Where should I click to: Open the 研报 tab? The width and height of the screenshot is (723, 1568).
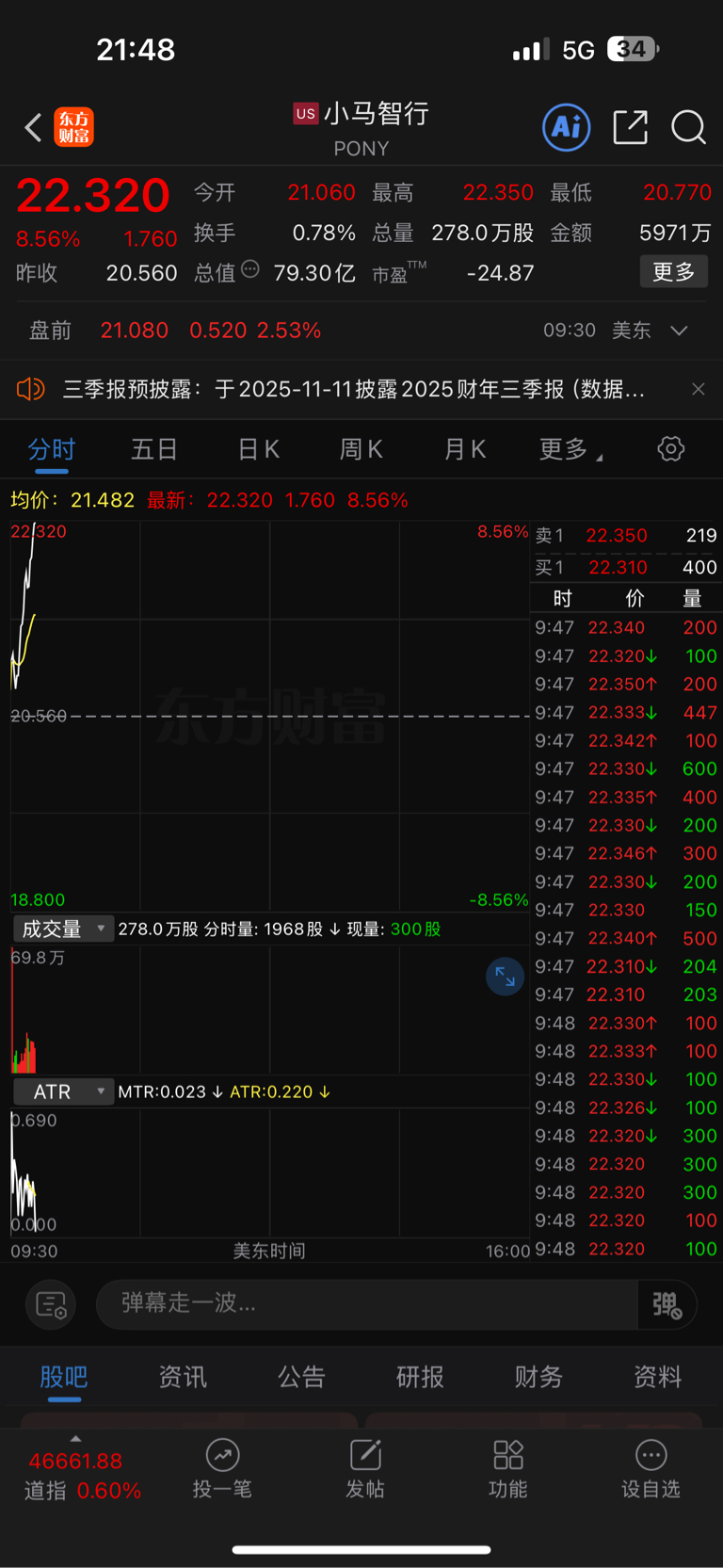pyautogui.click(x=420, y=1377)
